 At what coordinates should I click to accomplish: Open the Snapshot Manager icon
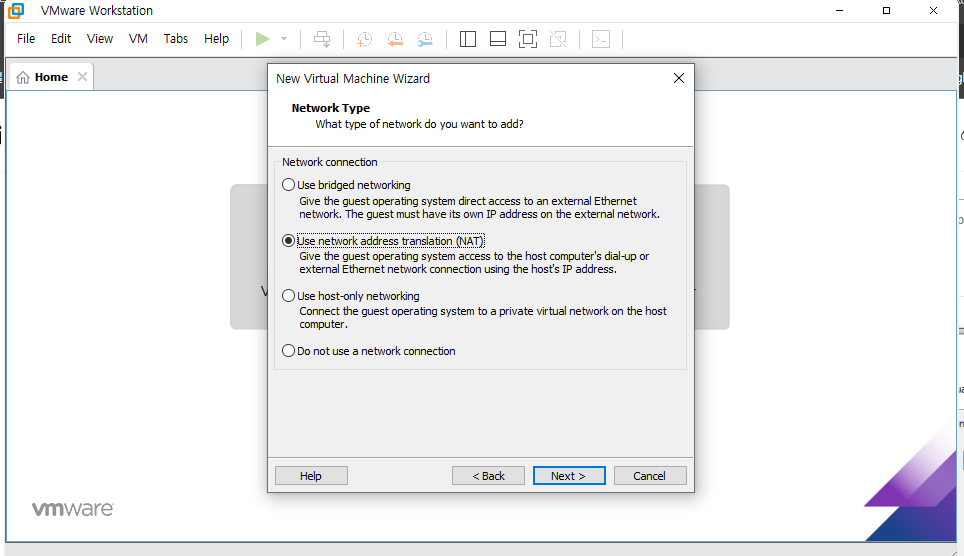pos(425,39)
